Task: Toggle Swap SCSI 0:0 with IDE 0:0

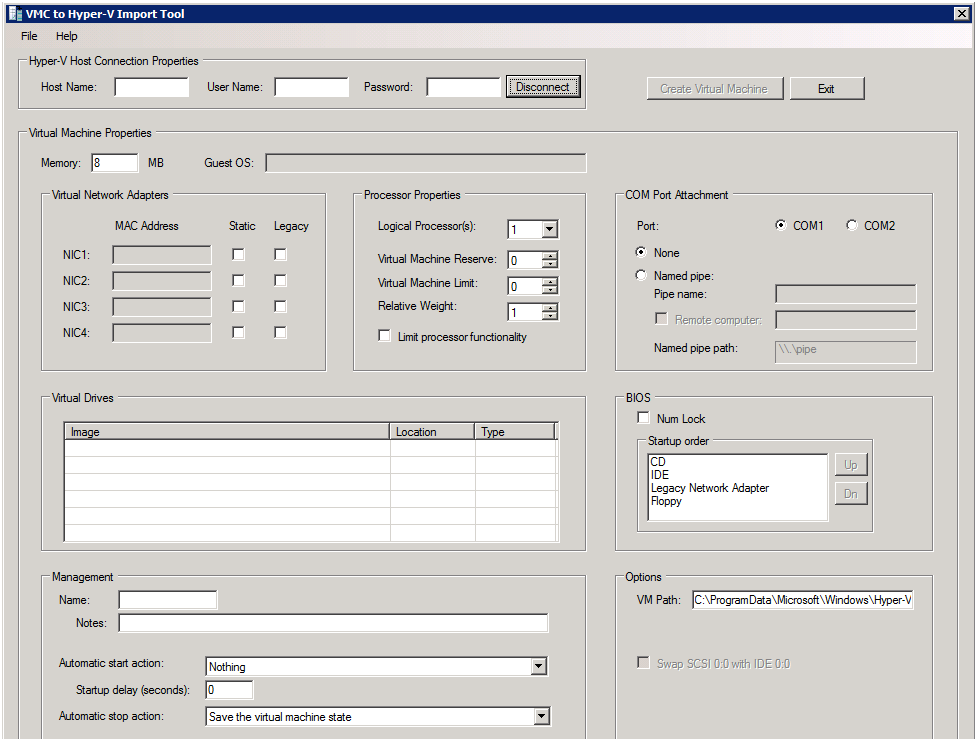Action: click(x=643, y=662)
